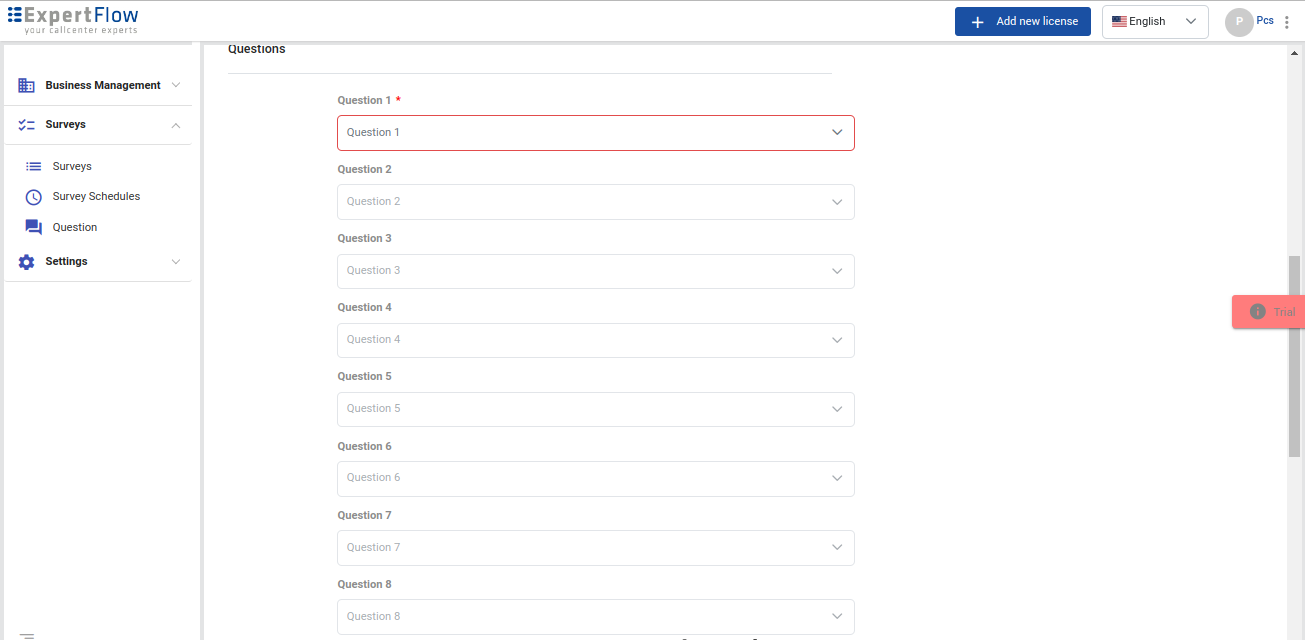1305x640 pixels.
Task: Open the English language selector
Action: [1154, 22]
